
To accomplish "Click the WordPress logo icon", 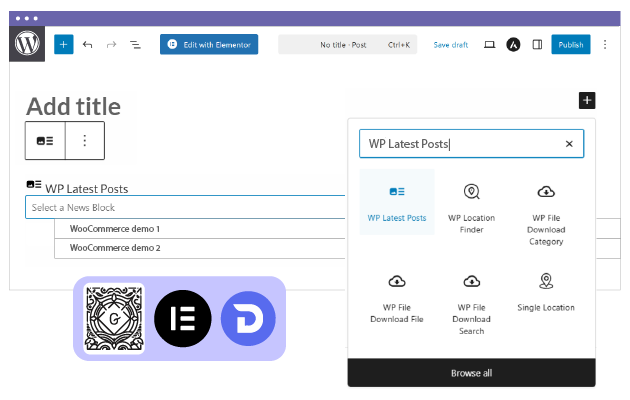I will (x=27, y=45).
